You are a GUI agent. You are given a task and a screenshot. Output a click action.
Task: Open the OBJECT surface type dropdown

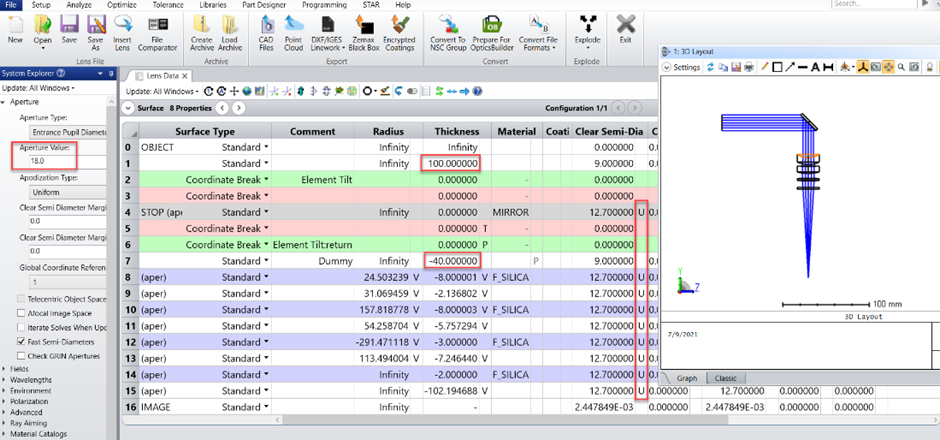coord(267,147)
